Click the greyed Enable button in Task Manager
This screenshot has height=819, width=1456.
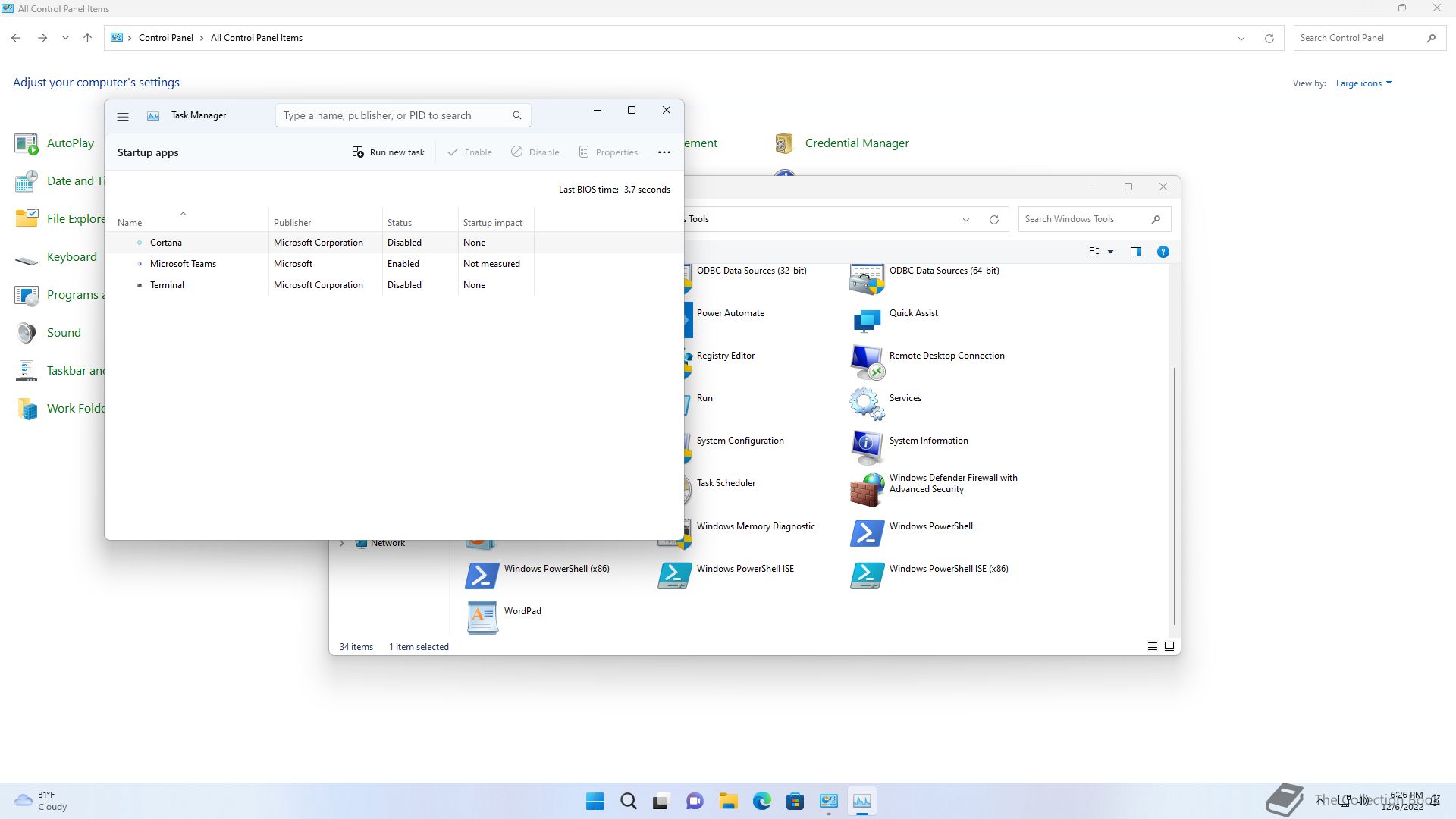point(469,152)
